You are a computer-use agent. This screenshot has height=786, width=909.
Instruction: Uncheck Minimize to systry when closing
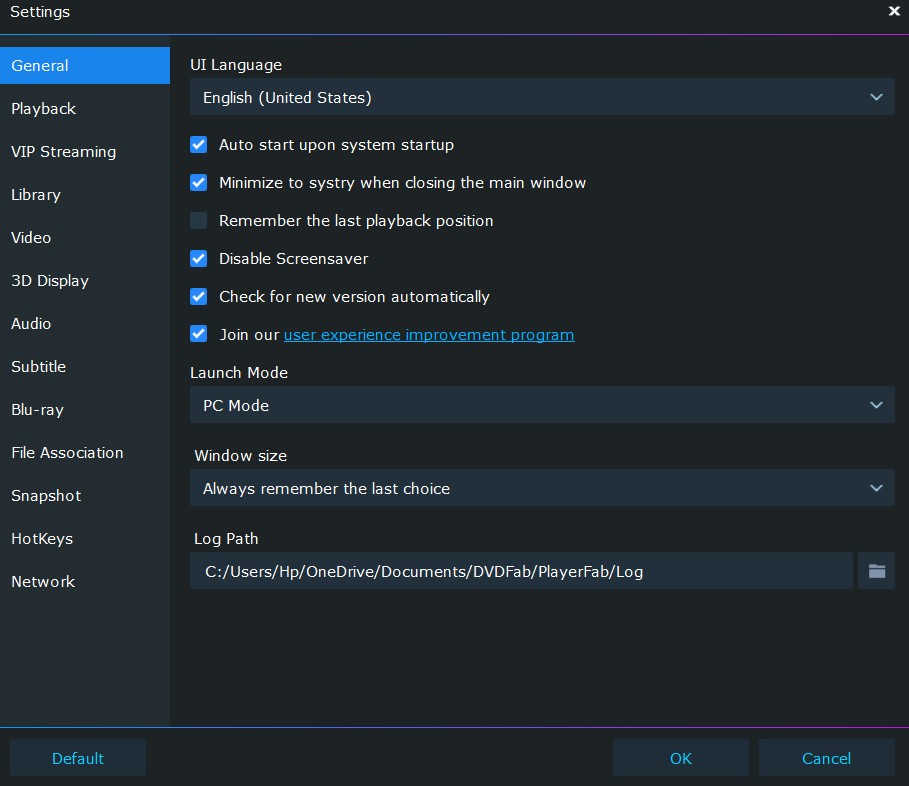click(198, 183)
